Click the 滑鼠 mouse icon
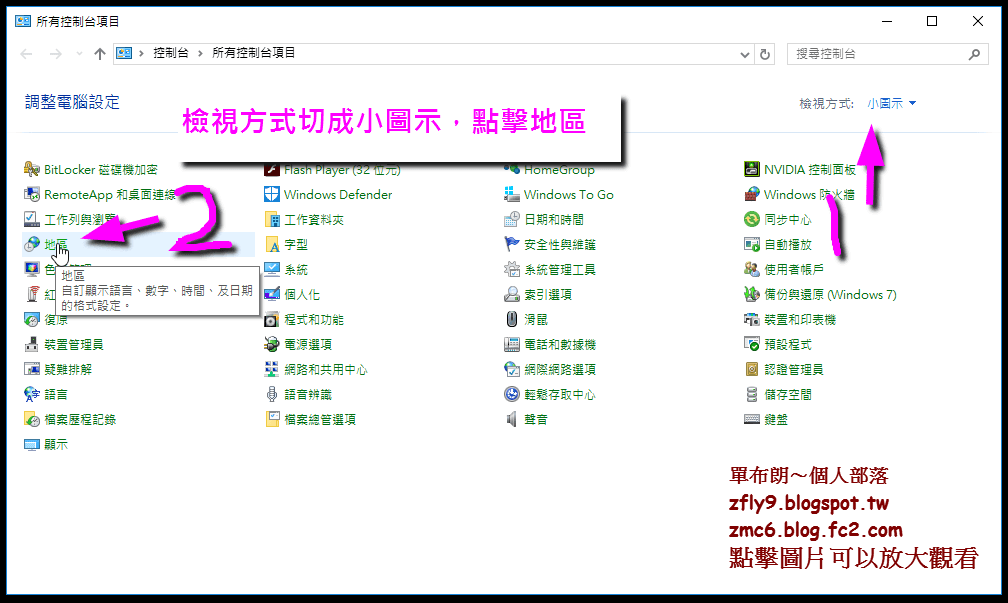 [512, 320]
